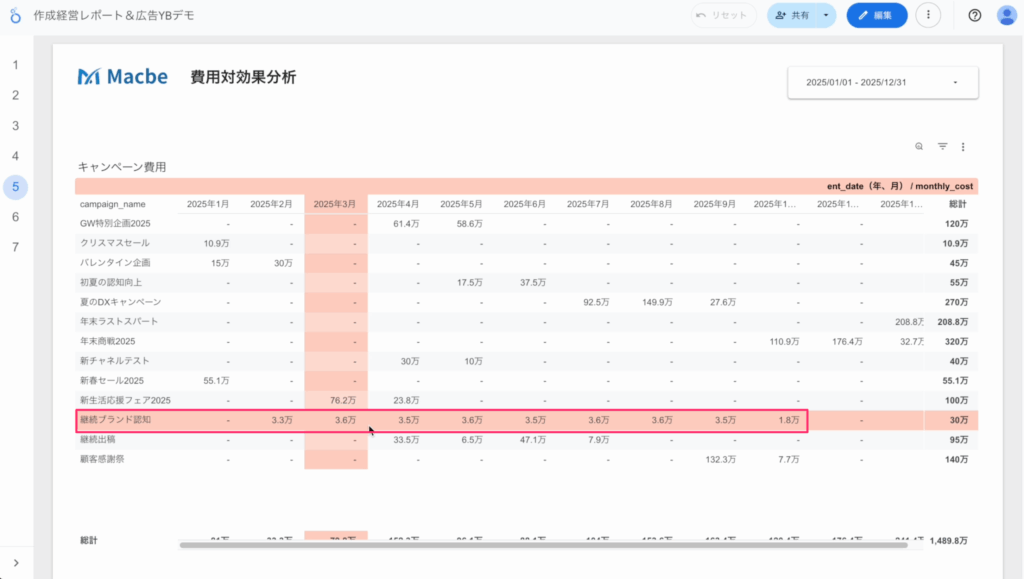This screenshot has height=579, width=1024.
Task: Click the Macbe logo in the report
Action: (123, 77)
